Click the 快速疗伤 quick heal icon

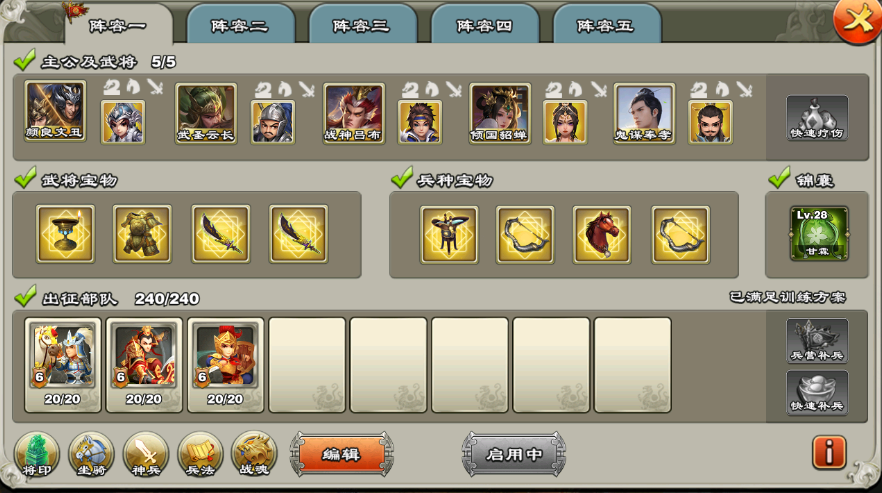[817, 118]
